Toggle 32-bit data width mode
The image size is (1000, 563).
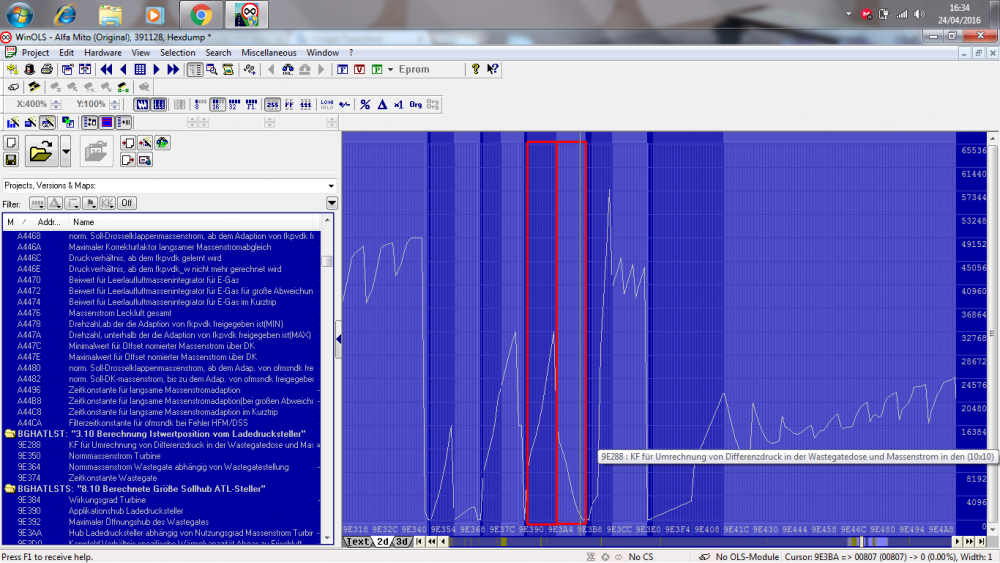pos(234,105)
